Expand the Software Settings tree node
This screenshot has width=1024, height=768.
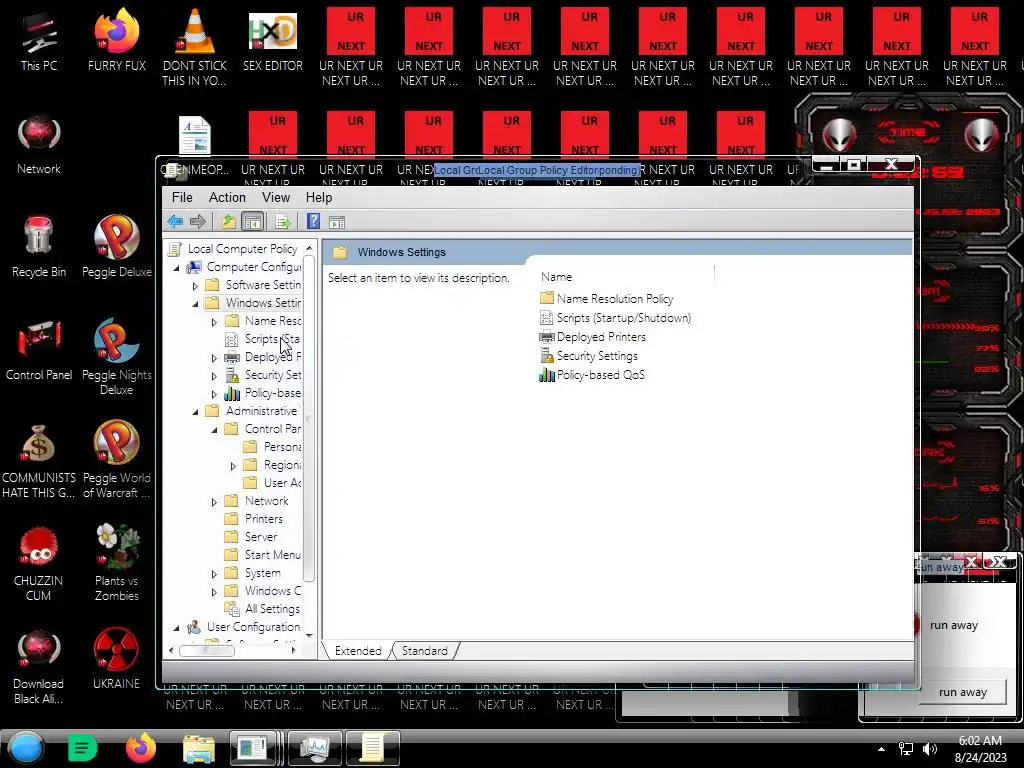(195, 285)
